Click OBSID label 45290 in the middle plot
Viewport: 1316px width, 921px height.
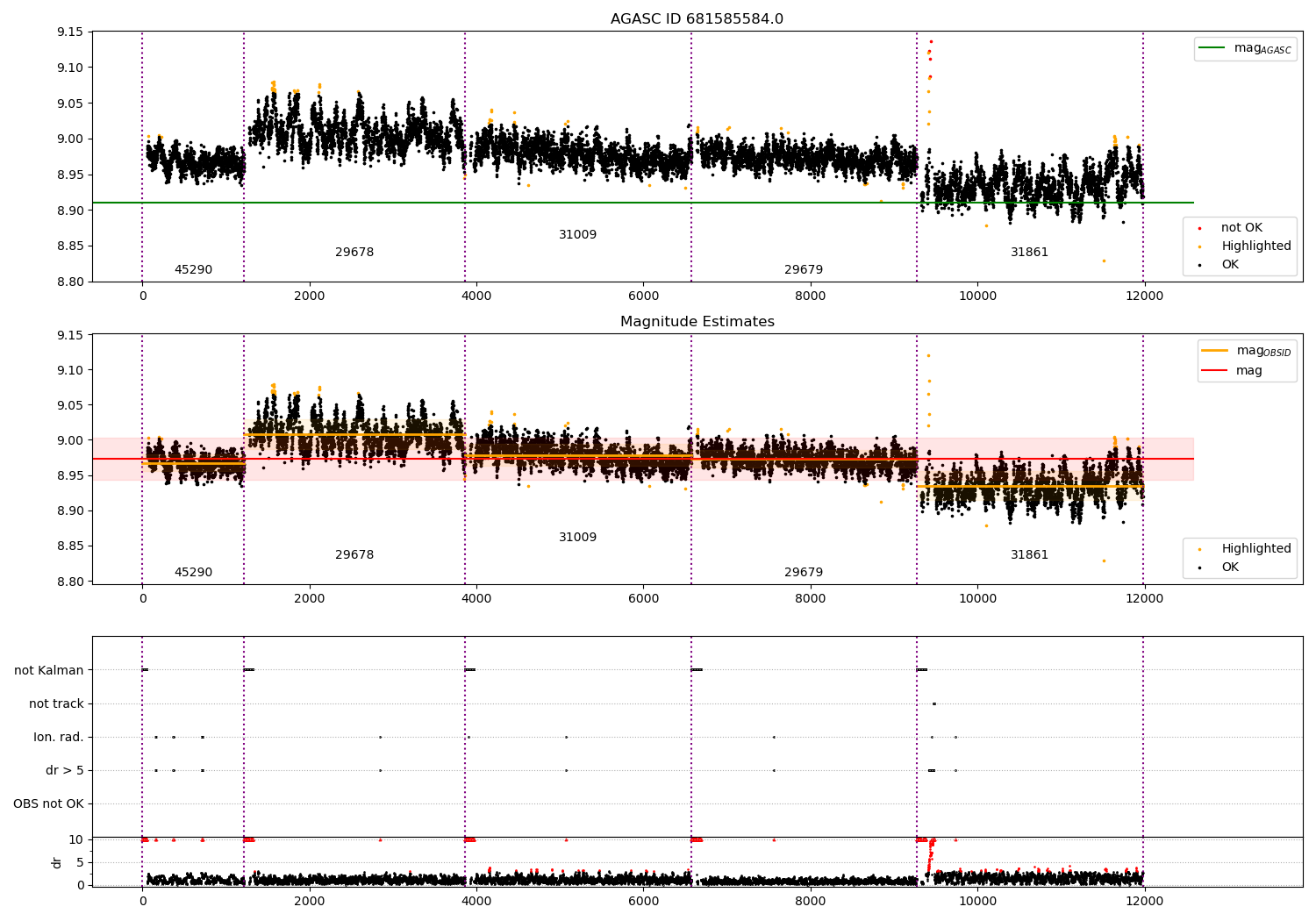[x=193, y=573]
